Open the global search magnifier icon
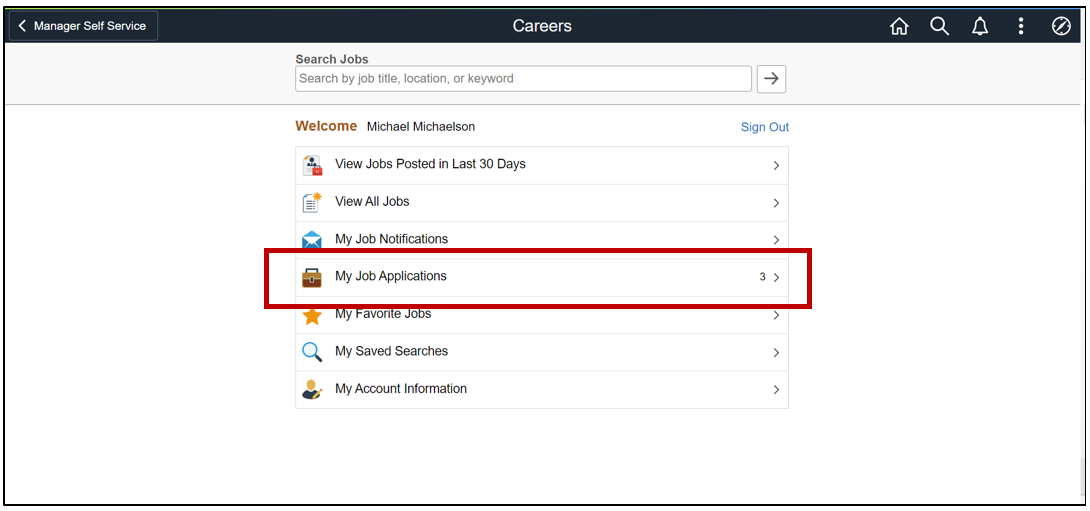Image resolution: width=1090 pixels, height=511 pixels. tap(939, 27)
